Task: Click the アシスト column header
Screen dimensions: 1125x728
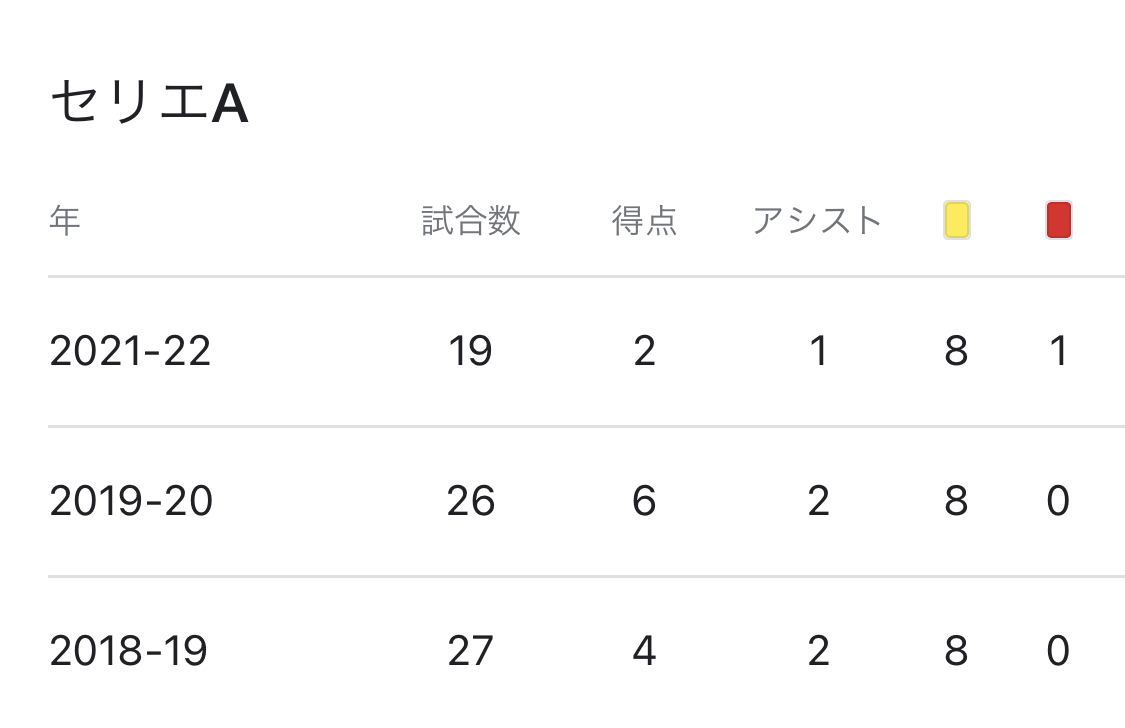Action: [x=818, y=220]
